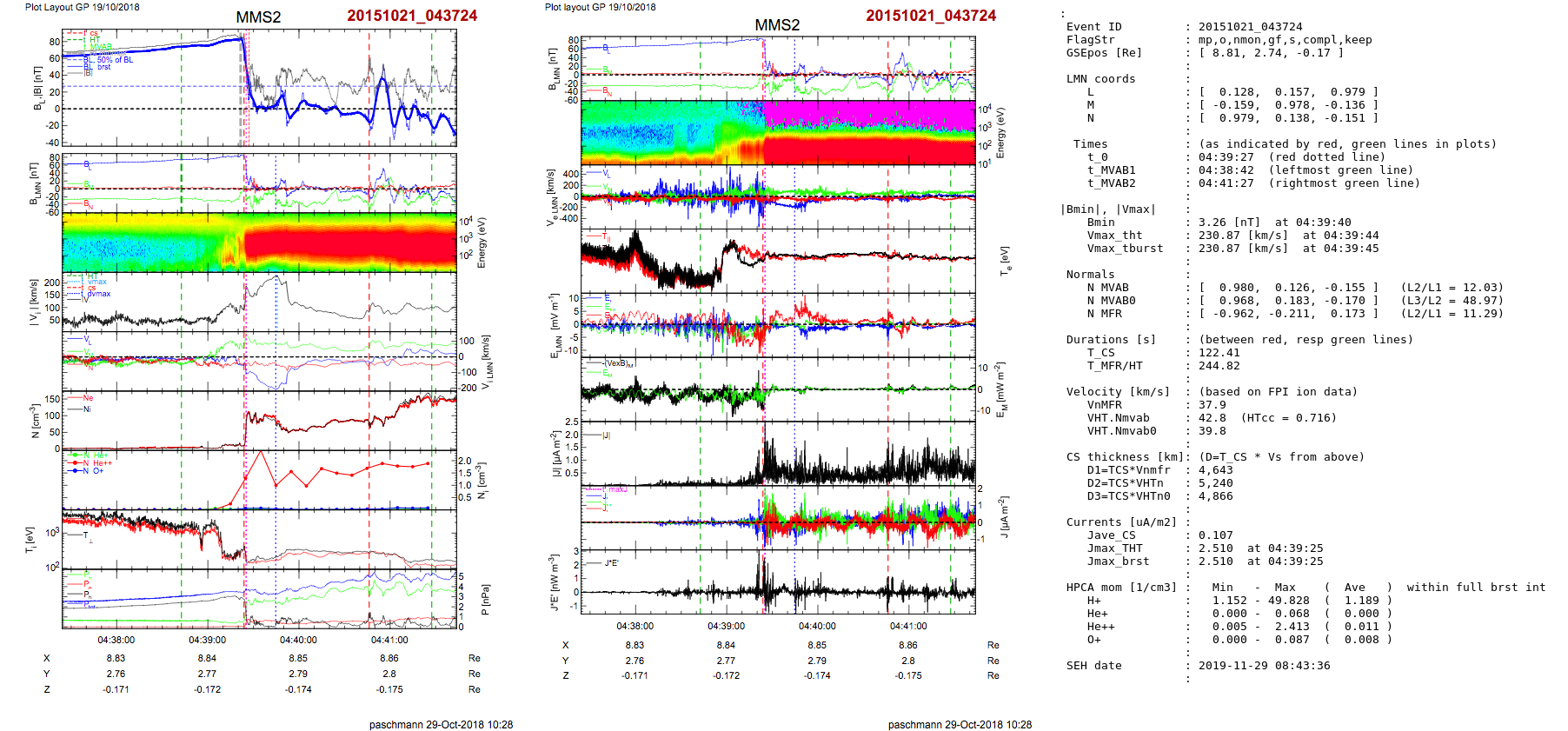This screenshot has width=1568, height=731.
Task: Click the Jmax_brst row in Currents section
Action: [1118, 562]
